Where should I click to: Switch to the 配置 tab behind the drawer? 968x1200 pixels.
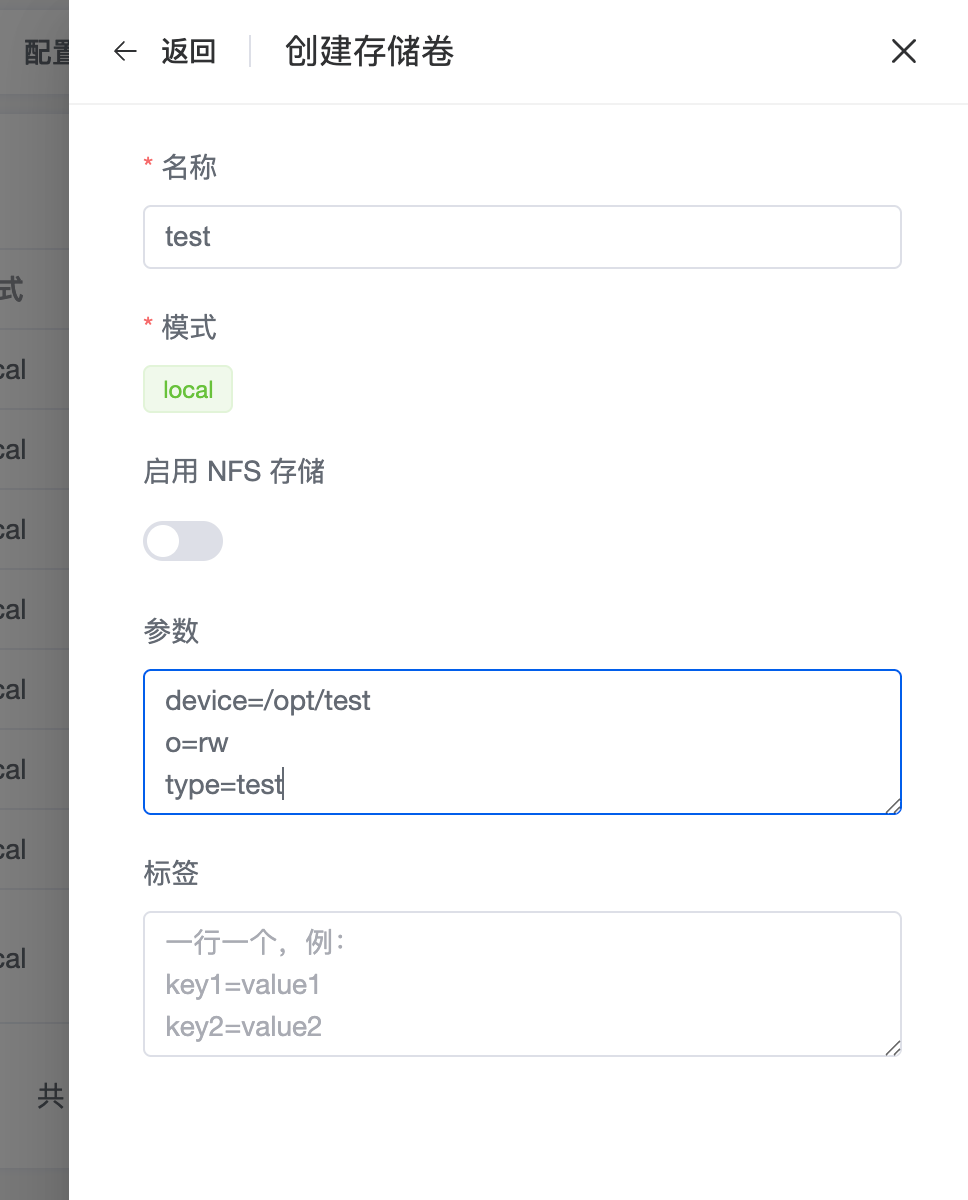coord(46,52)
